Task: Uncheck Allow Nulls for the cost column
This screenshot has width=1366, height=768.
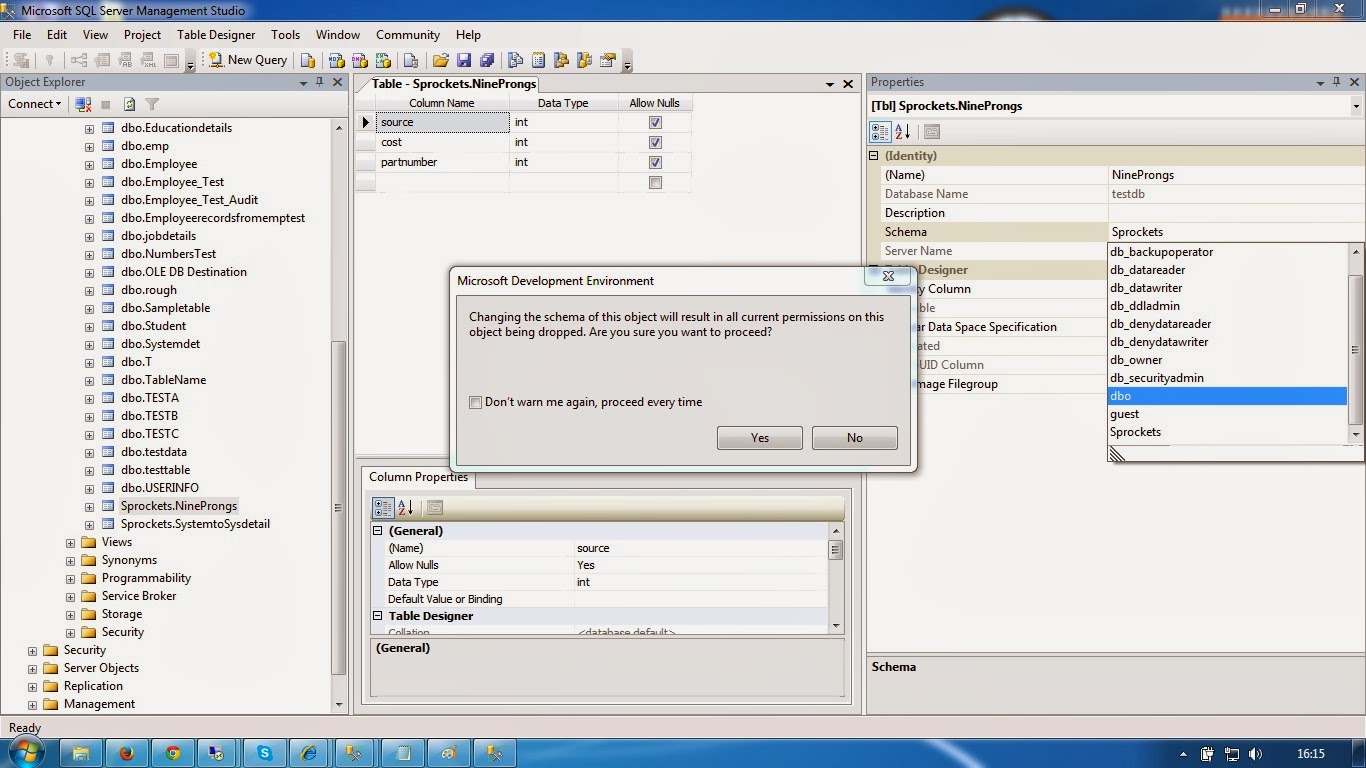Action: (655, 142)
